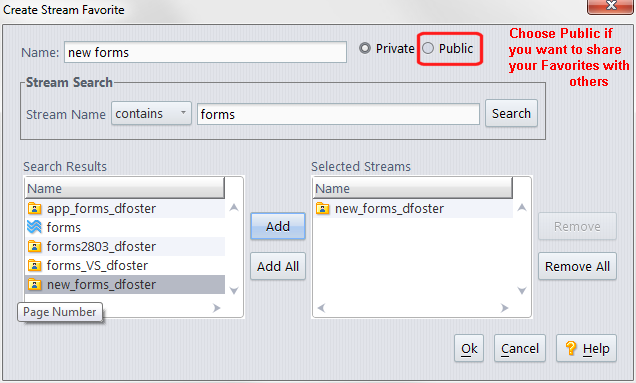The width and height of the screenshot is (636, 383).
Task: Click the forms2803_dfoster workspace icon
Action: pos(34,246)
